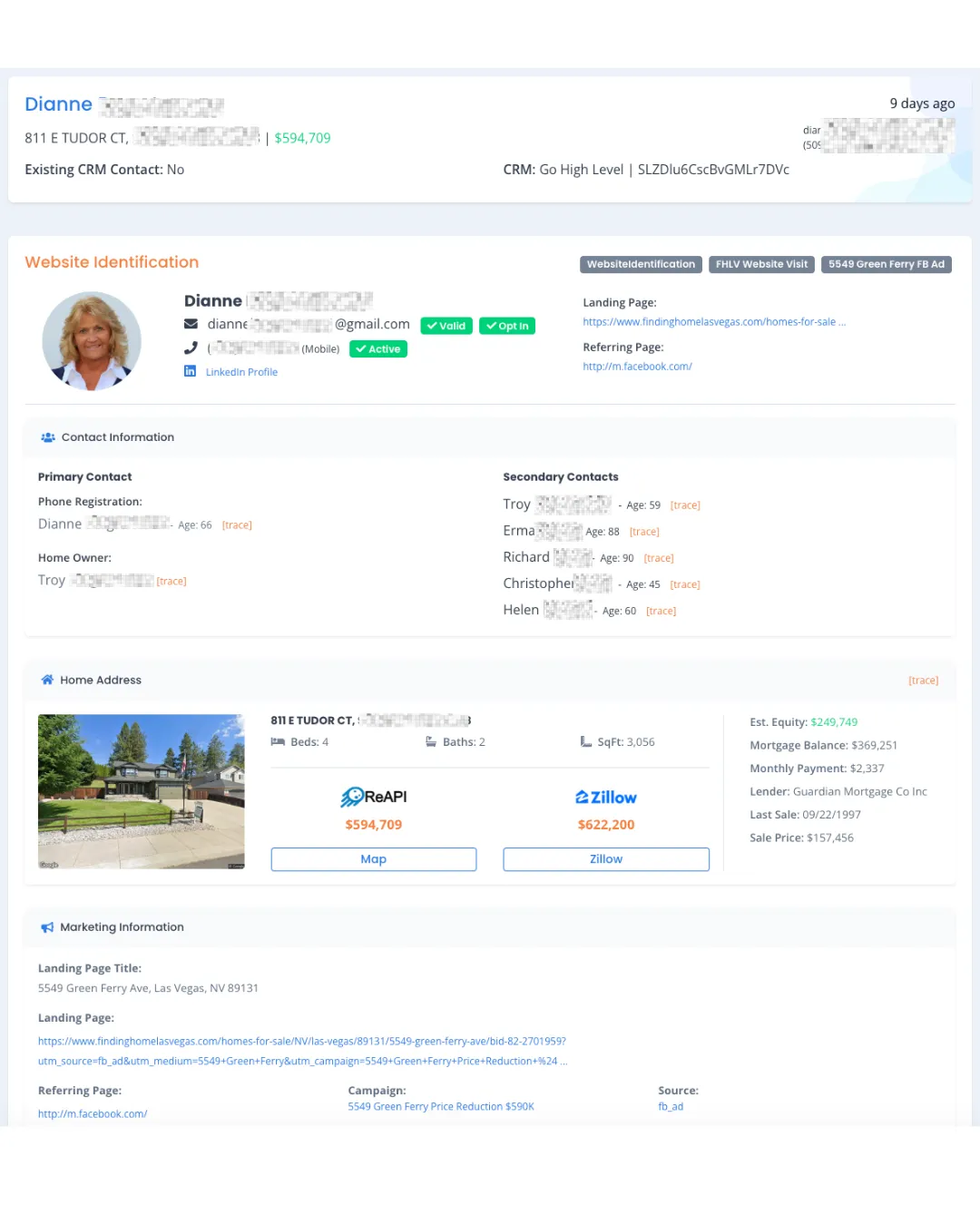Trace secondary contact Troy age 59
980x1225 pixels.
(x=685, y=505)
